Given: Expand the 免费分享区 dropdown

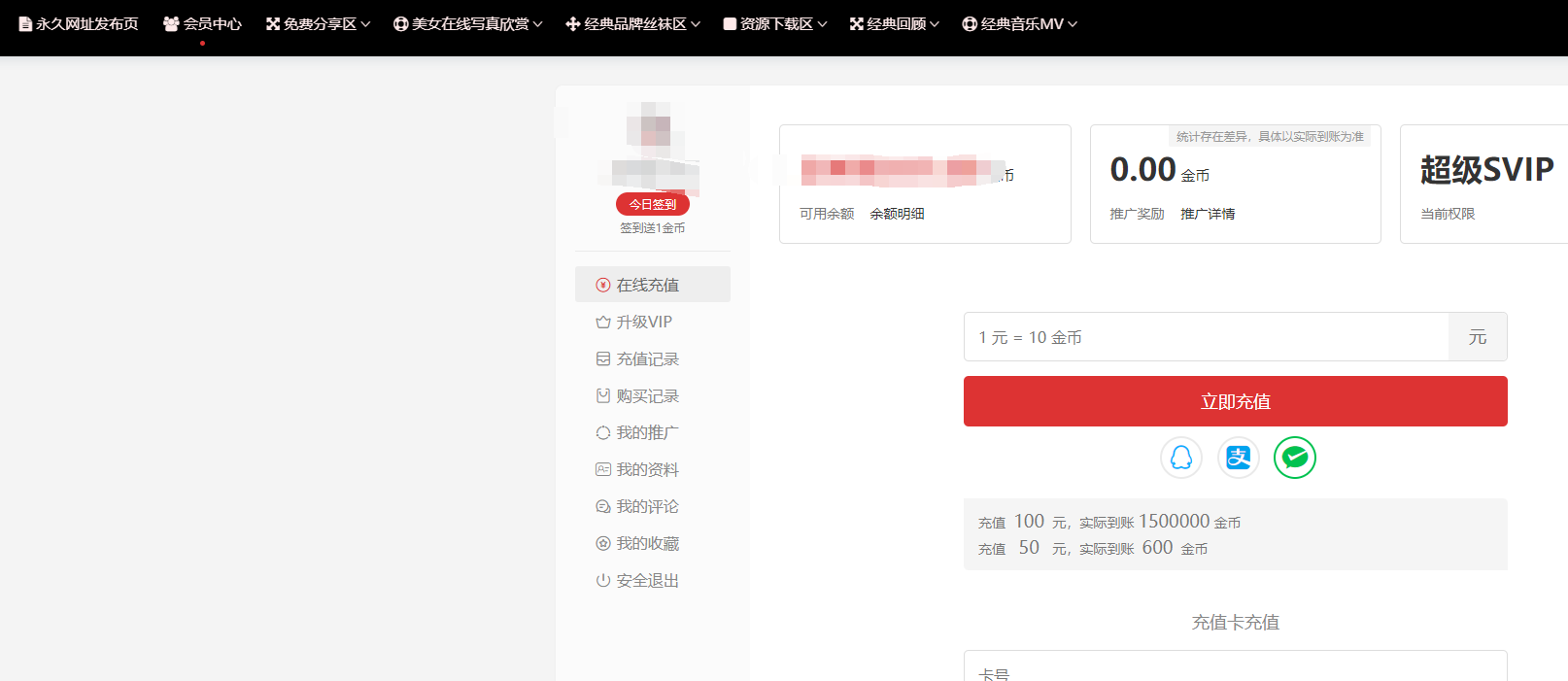Looking at the screenshot, I should point(319,24).
